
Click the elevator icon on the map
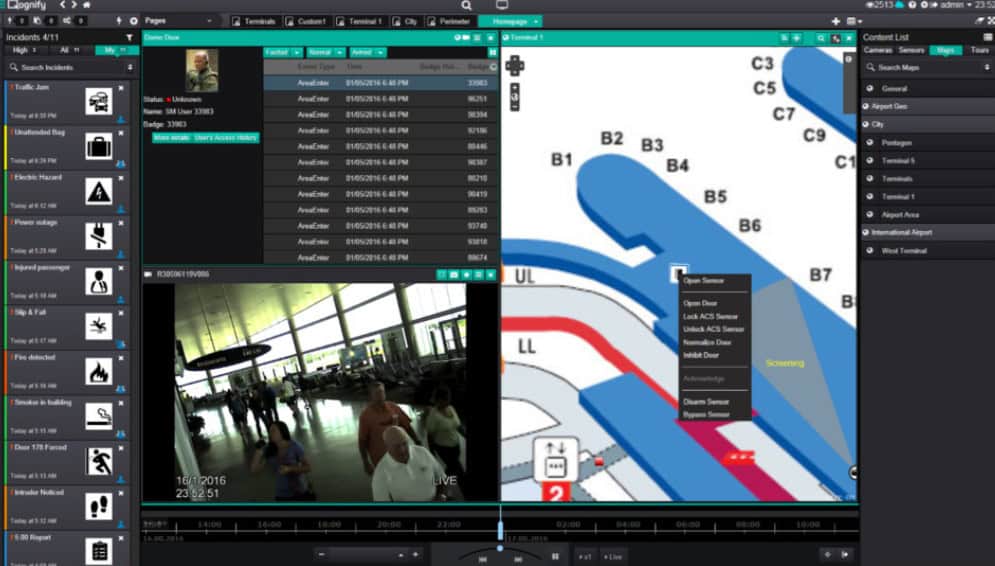(557, 463)
